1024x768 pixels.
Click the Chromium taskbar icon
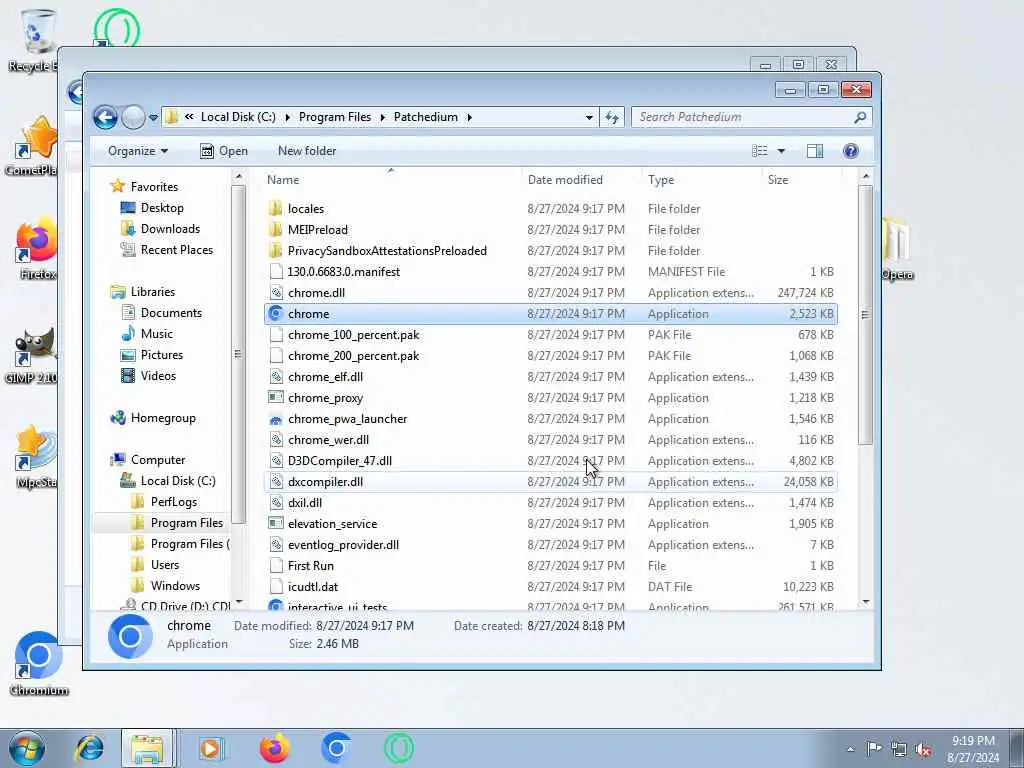[336, 748]
